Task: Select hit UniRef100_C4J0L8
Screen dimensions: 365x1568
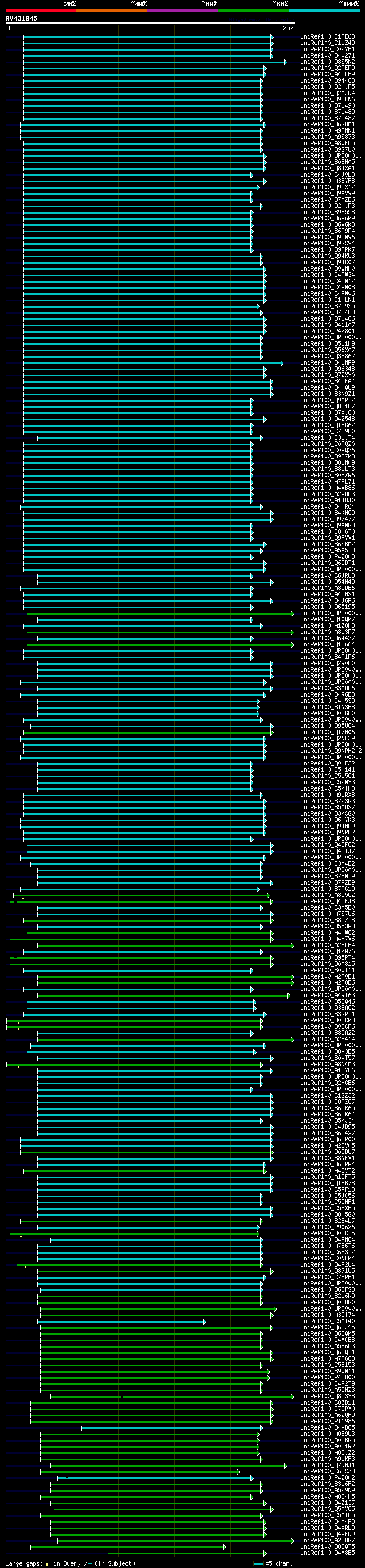Action: 327,175
